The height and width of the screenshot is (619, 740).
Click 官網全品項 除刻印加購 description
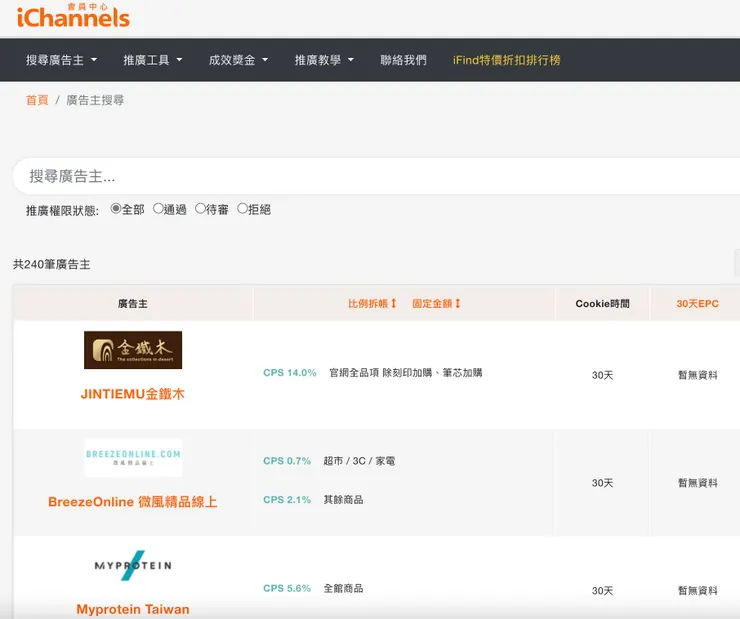(x=406, y=373)
